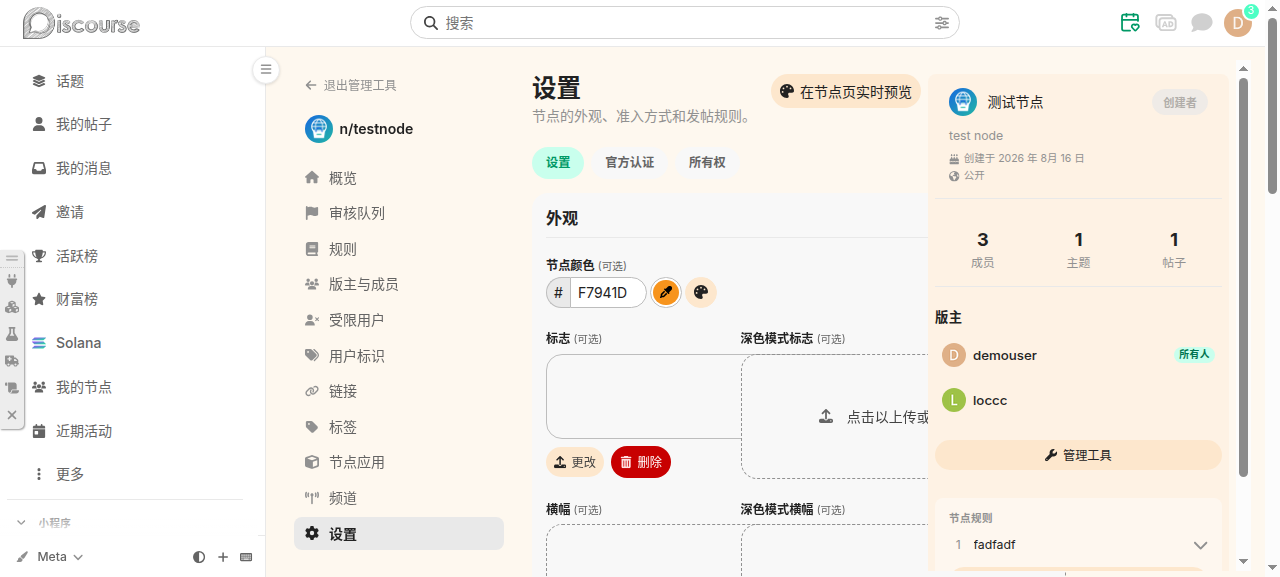Open 受限用户 in node admin menu
This screenshot has height=577, width=1280.
pyautogui.click(x=399, y=320)
